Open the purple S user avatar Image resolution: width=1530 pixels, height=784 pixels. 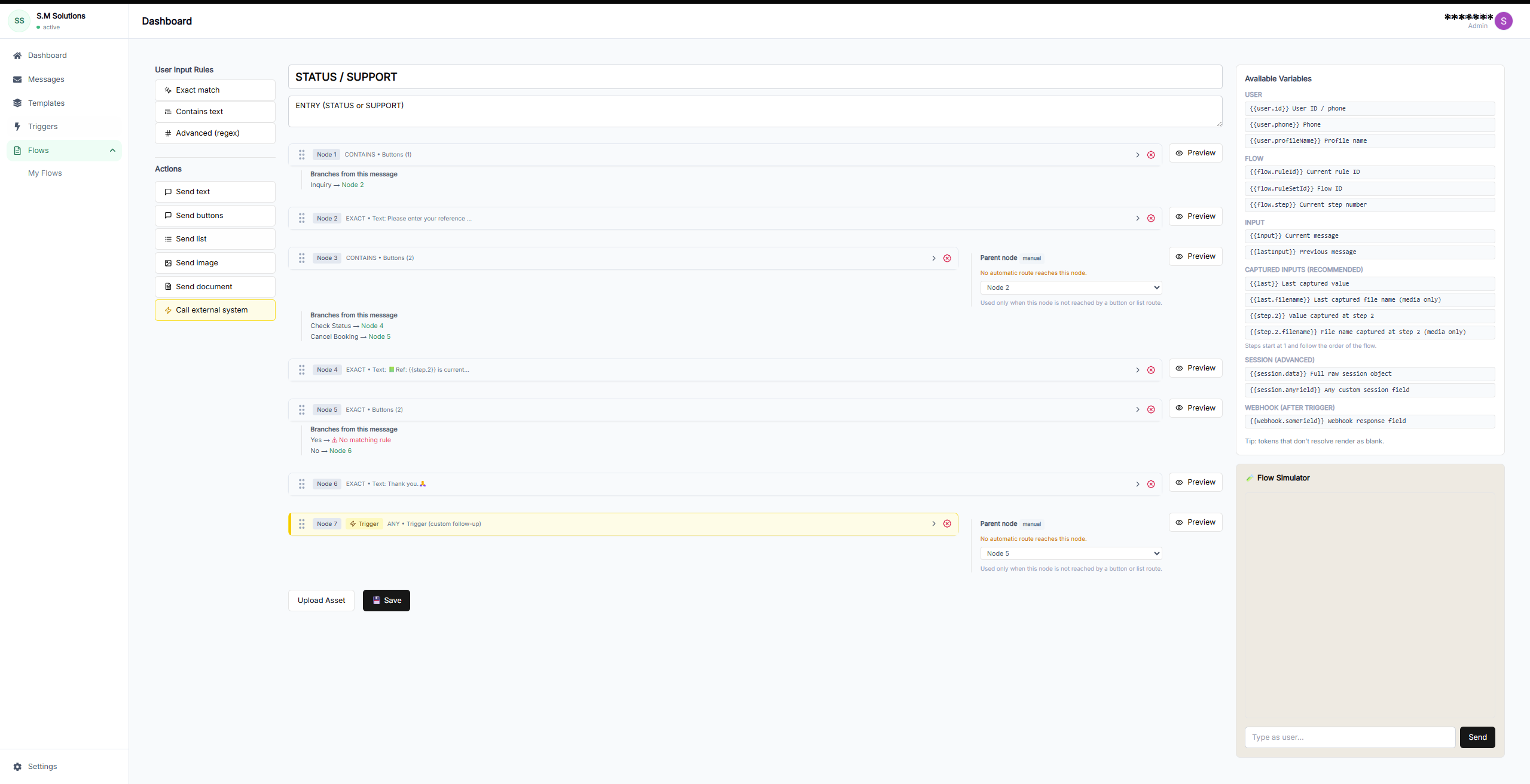(x=1503, y=21)
